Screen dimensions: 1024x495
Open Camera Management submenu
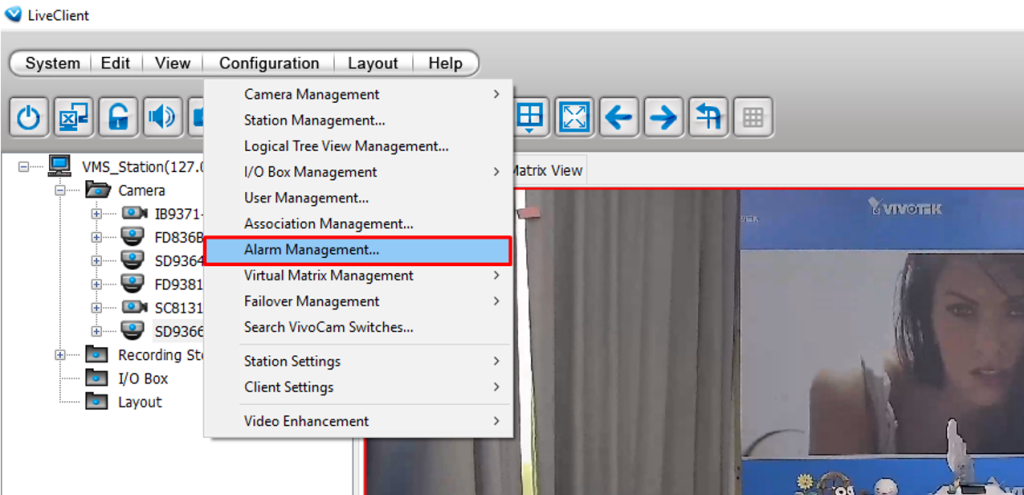pos(311,94)
